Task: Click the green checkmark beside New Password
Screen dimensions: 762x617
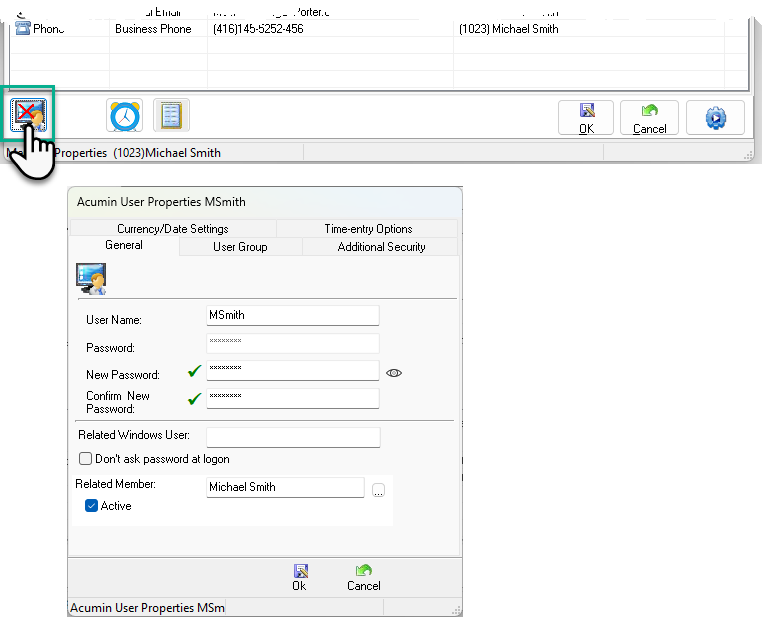Action: coord(194,371)
